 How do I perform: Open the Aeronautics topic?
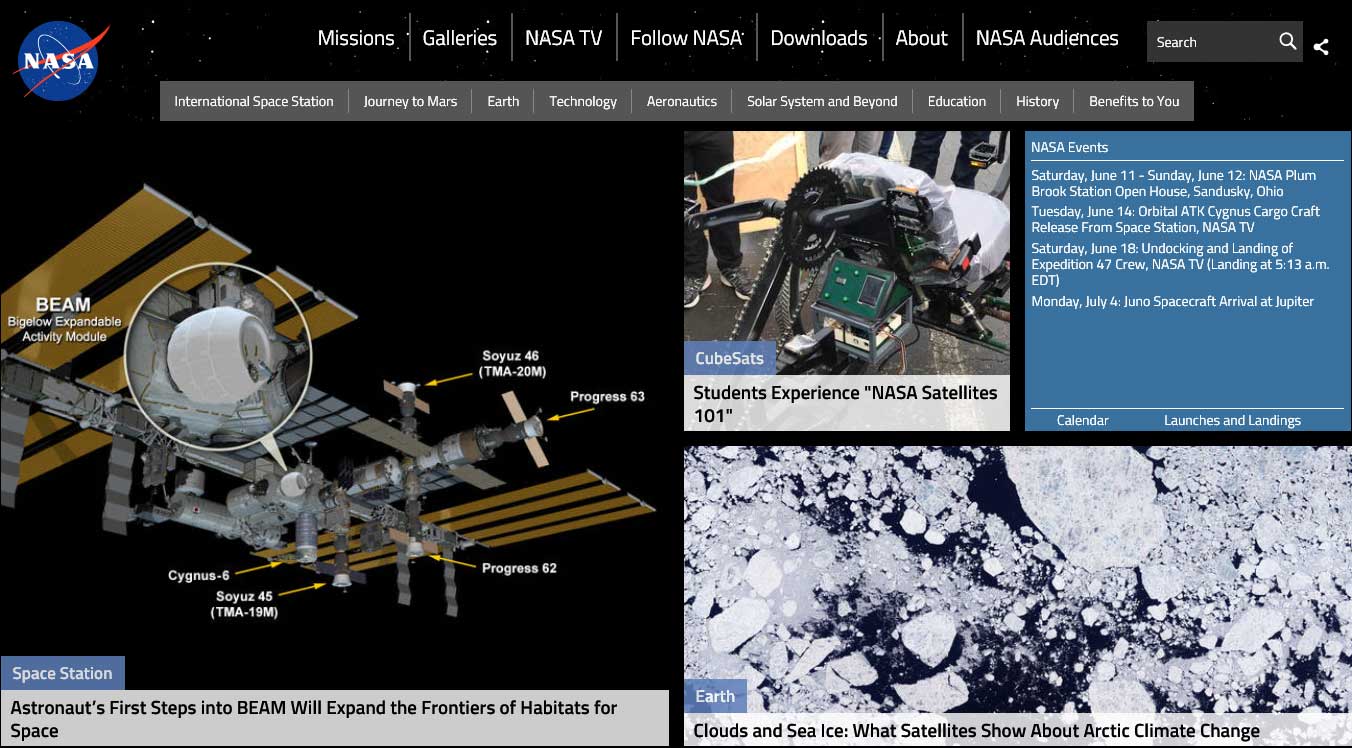(x=682, y=101)
